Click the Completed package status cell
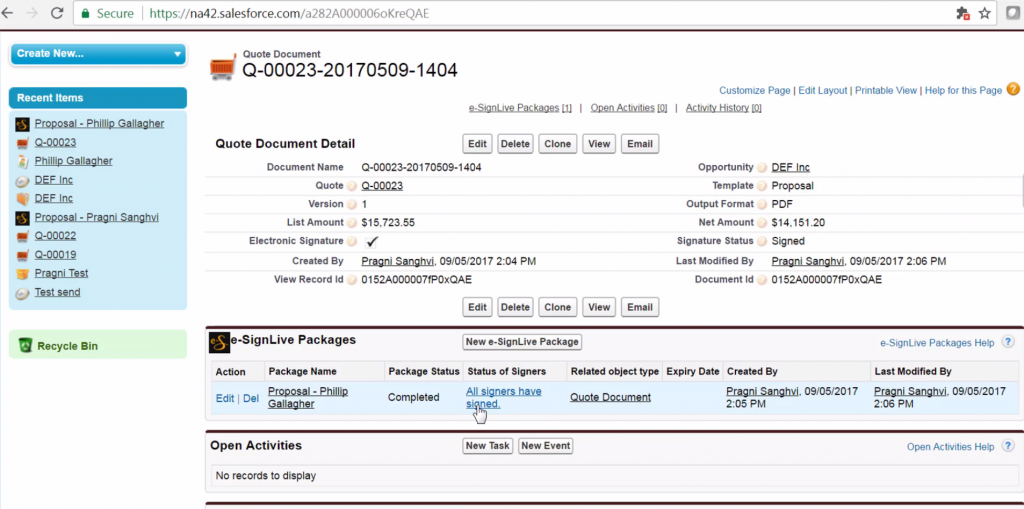 point(413,397)
